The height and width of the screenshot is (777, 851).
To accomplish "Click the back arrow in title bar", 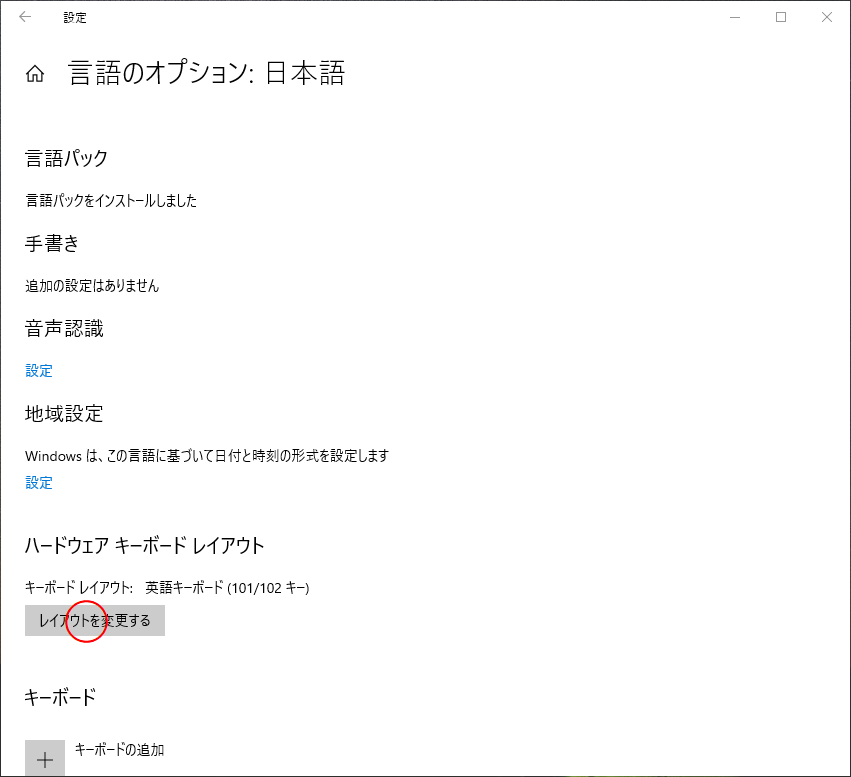I will pos(25,17).
